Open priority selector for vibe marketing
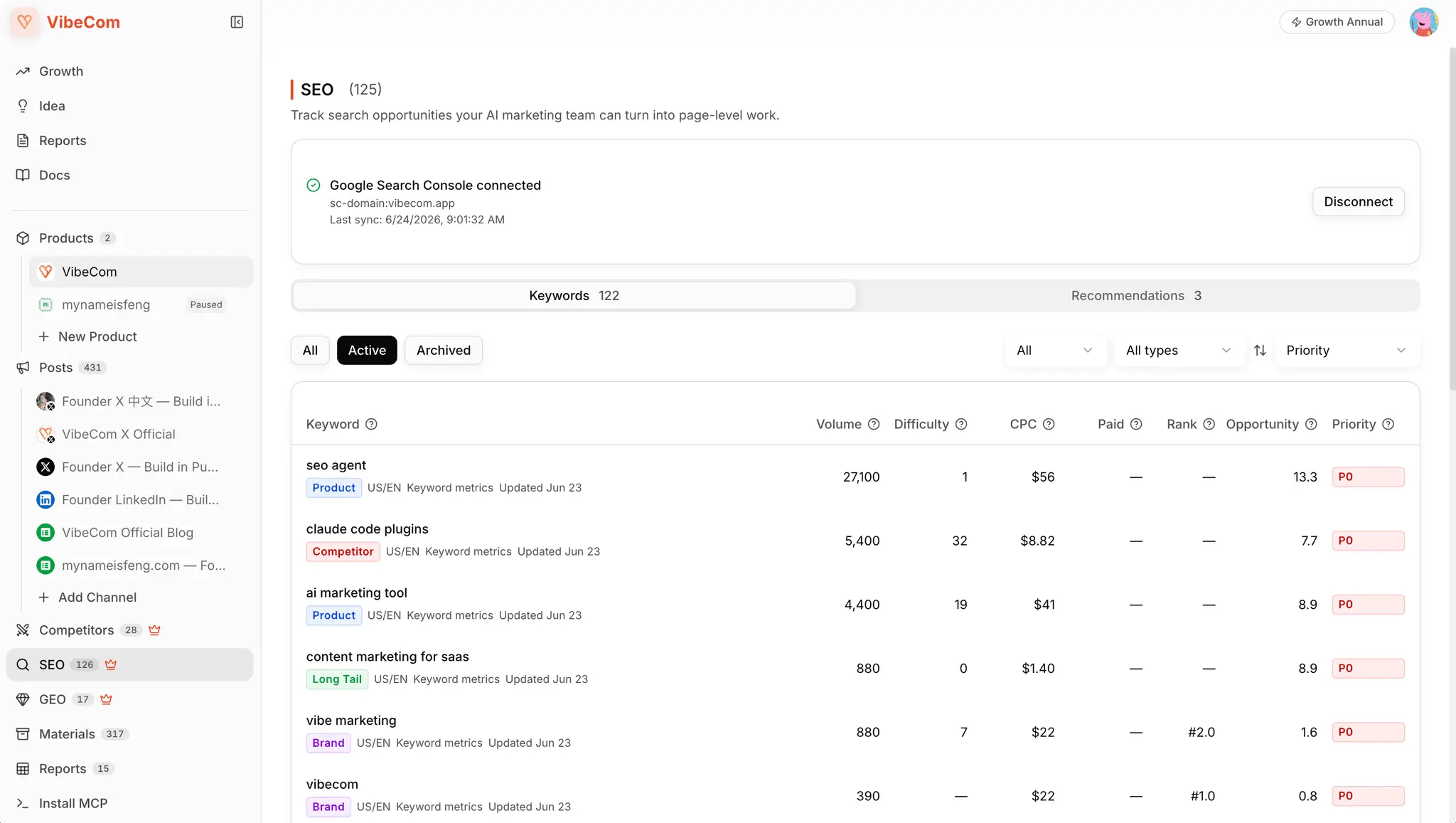 [1368, 732]
